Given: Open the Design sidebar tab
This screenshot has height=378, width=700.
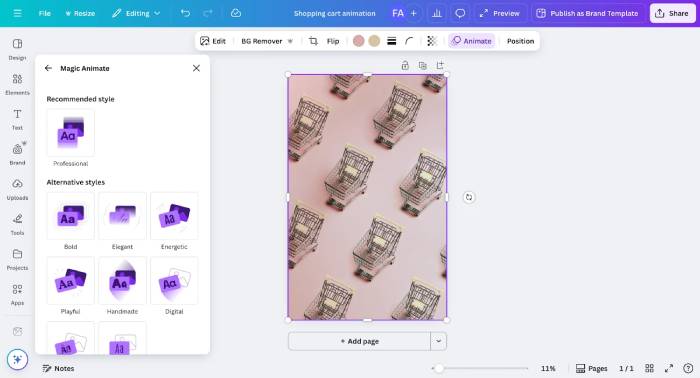Looking at the screenshot, I should pyautogui.click(x=17, y=49).
